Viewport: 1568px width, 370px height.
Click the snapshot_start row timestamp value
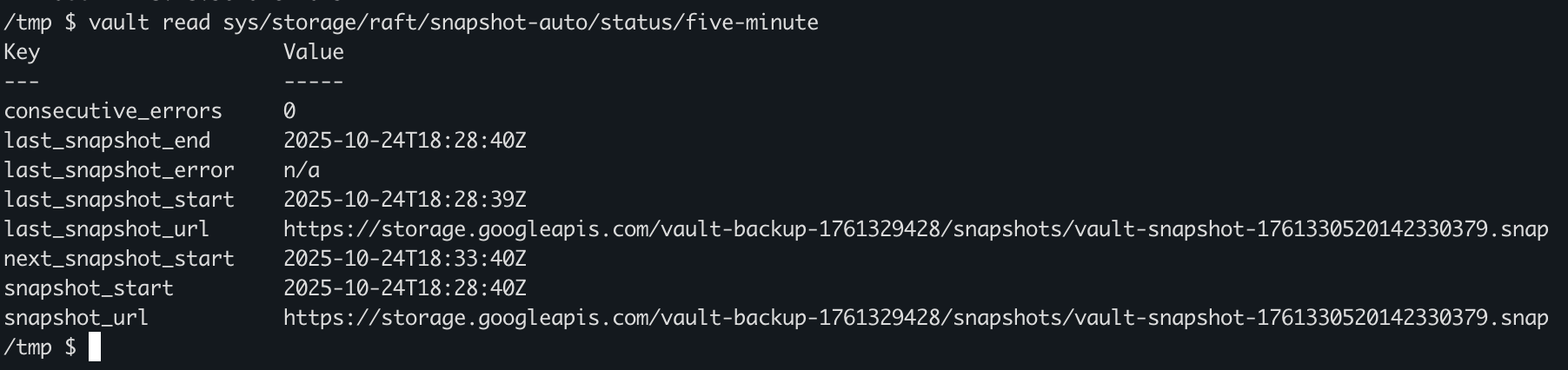click(x=404, y=288)
